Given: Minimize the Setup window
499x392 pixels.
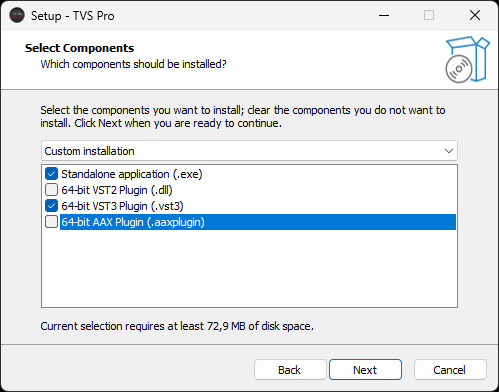Looking at the screenshot, I should tap(384, 15).
